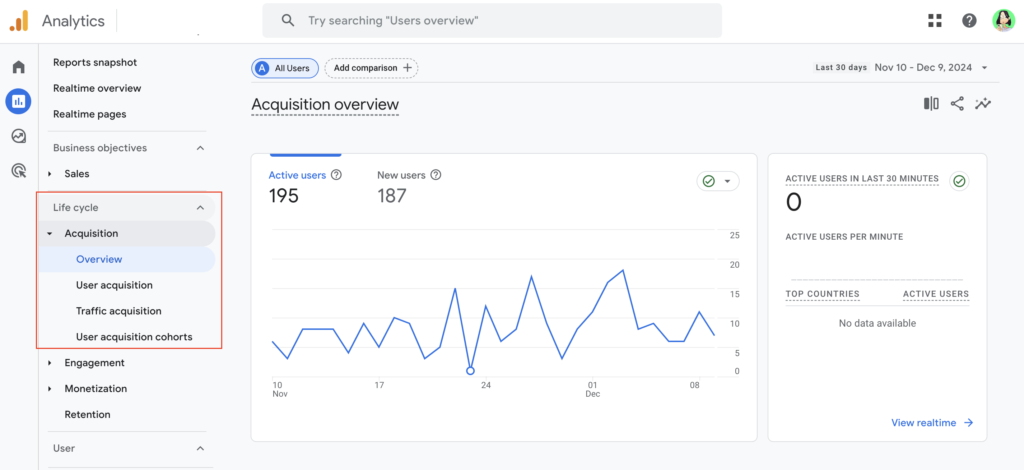Open the Google apps grid icon
This screenshot has height=470, width=1024.
click(935, 20)
